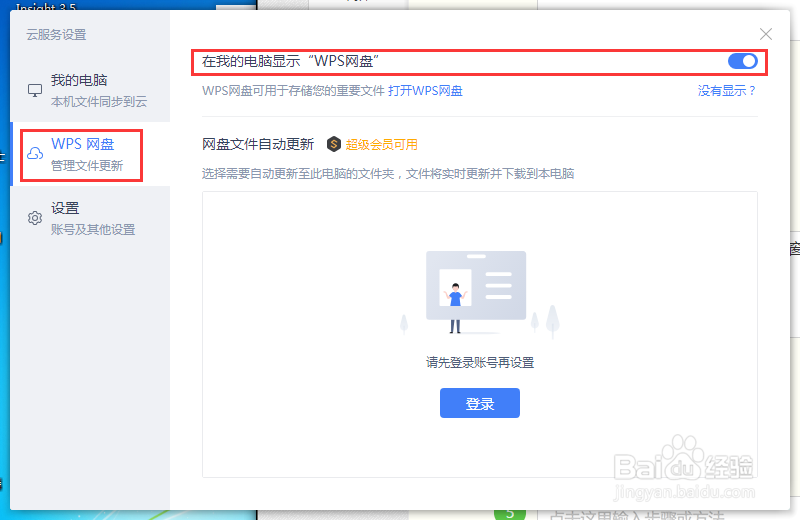This screenshot has width=800, height=520.
Task: Select the WPS 网盘 sidebar tab
Action: click(90, 155)
